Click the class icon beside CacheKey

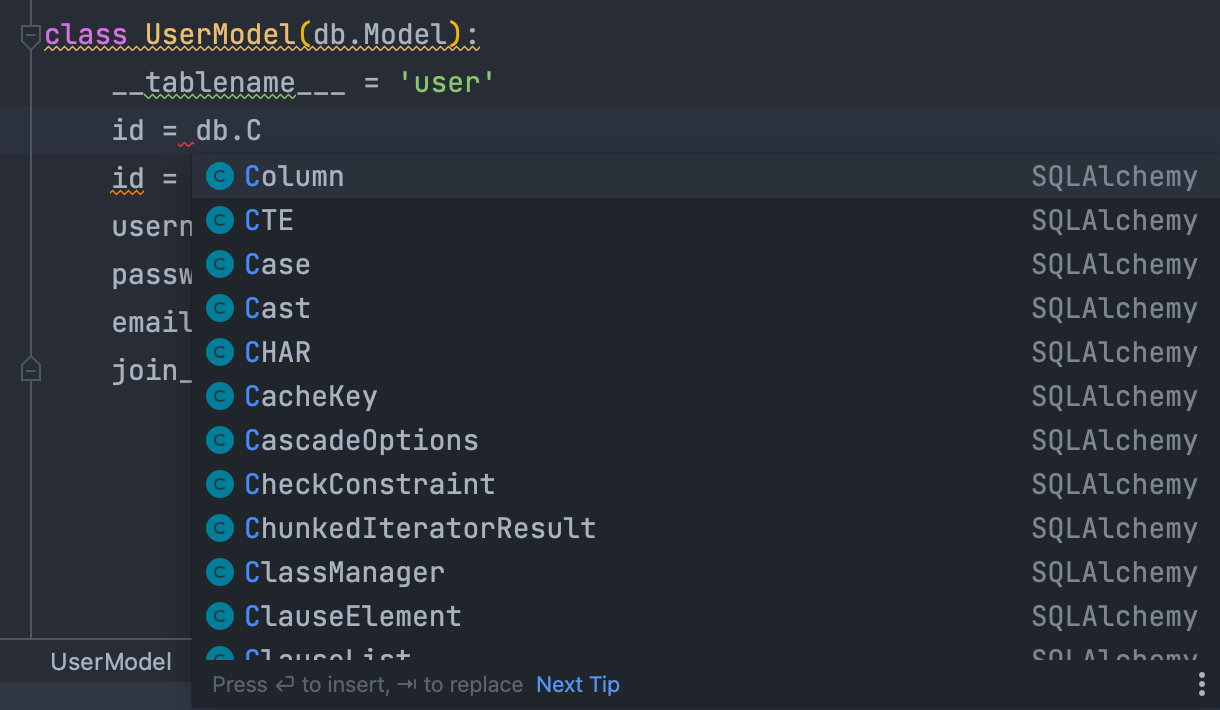(220, 396)
